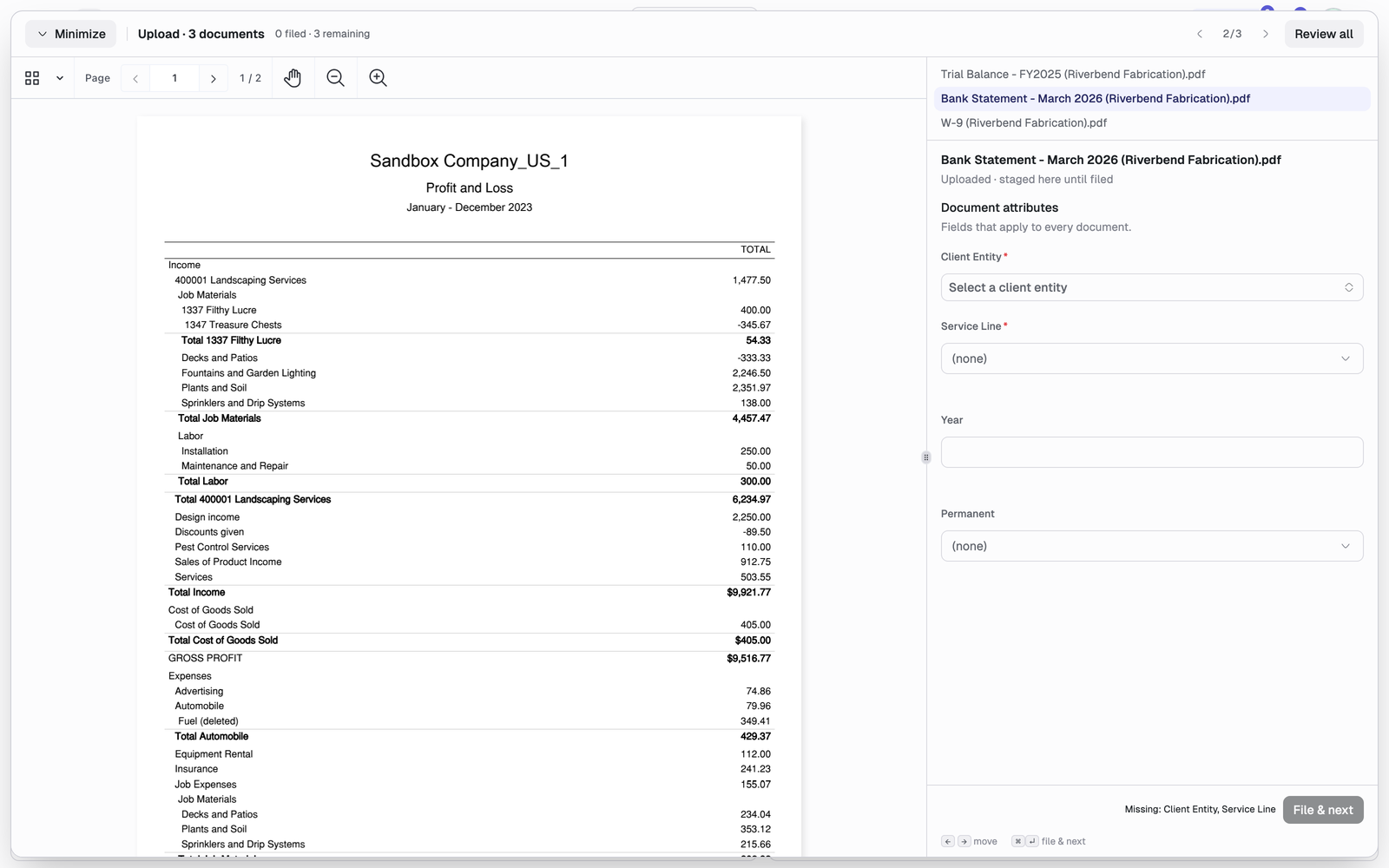Image resolution: width=1389 pixels, height=868 pixels.
Task: Open the thumbnail grid view icon
Action: 32,78
